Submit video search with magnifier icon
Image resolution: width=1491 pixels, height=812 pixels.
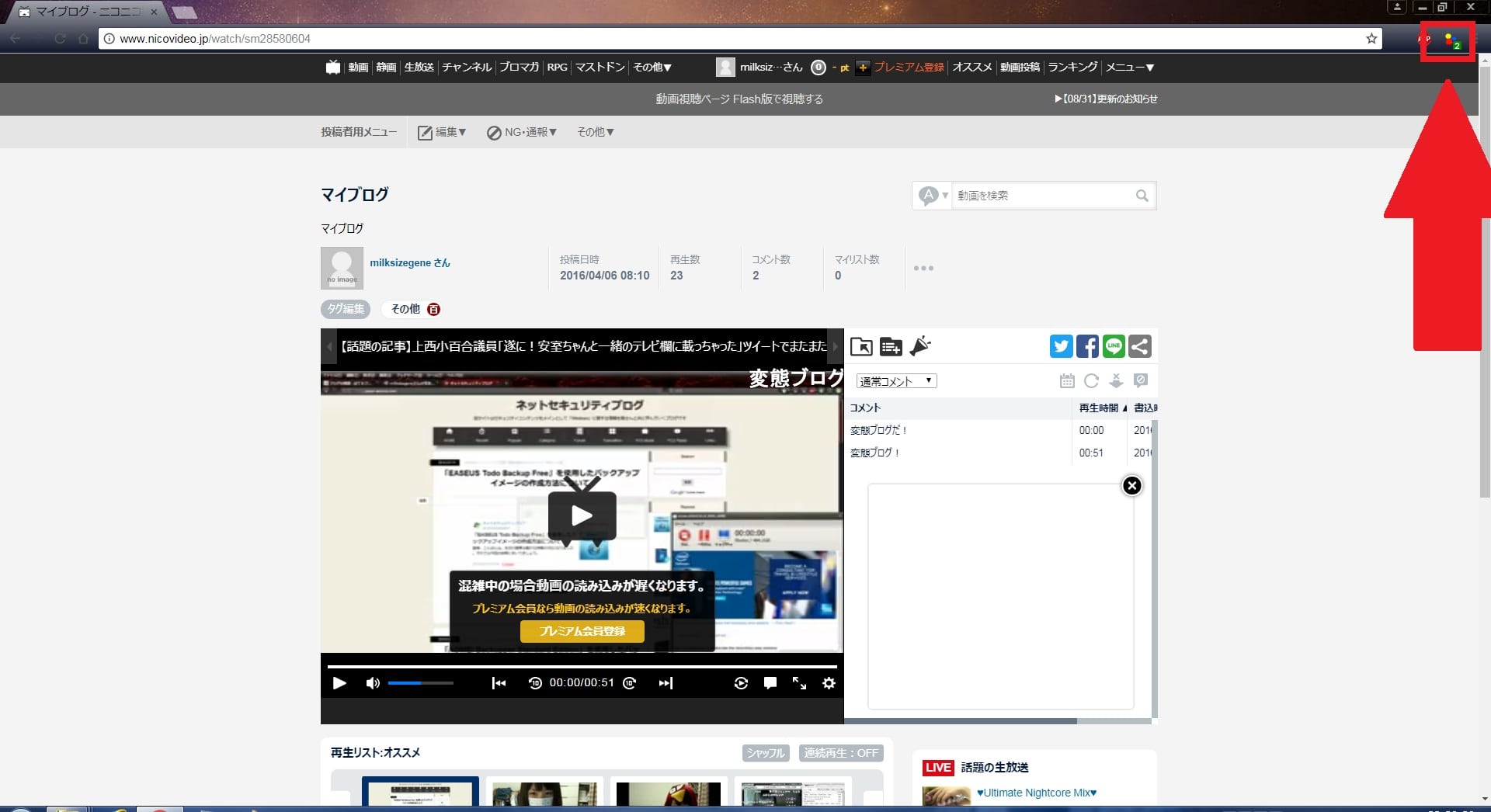pos(1142,196)
